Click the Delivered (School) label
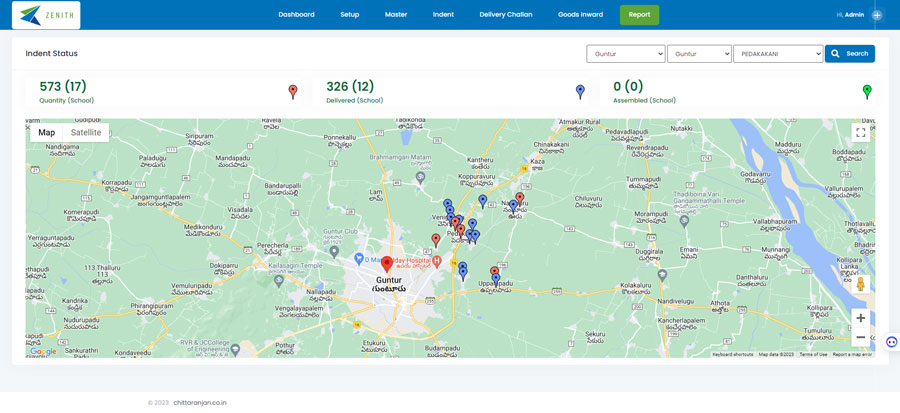900x413 pixels. (x=355, y=100)
